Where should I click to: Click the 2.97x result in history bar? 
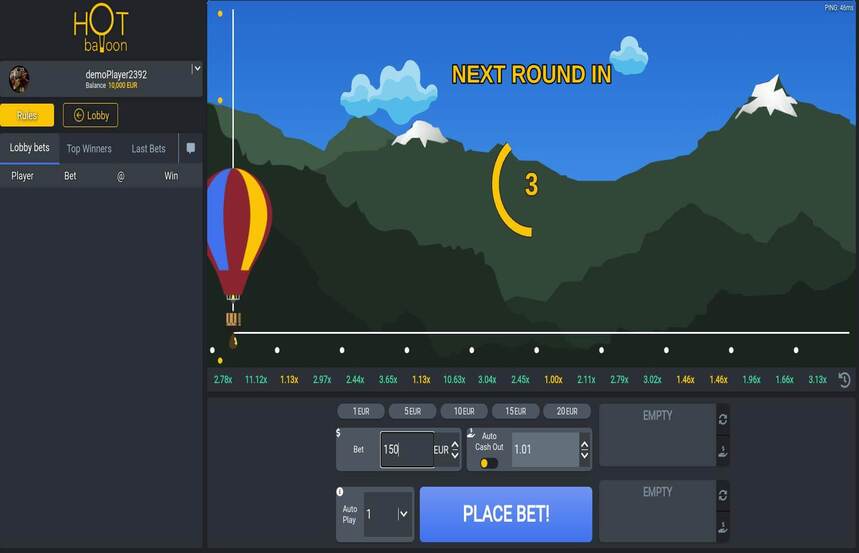(x=322, y=379)
